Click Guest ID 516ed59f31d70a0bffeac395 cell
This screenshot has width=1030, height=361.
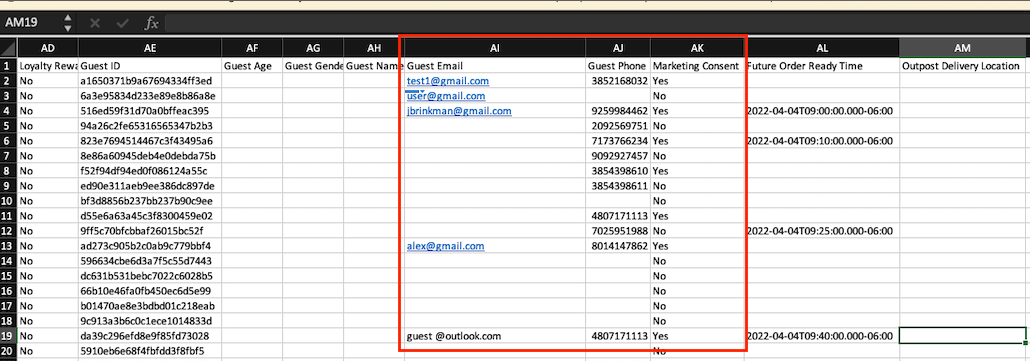pyautogui.click(x=150, y=111)
